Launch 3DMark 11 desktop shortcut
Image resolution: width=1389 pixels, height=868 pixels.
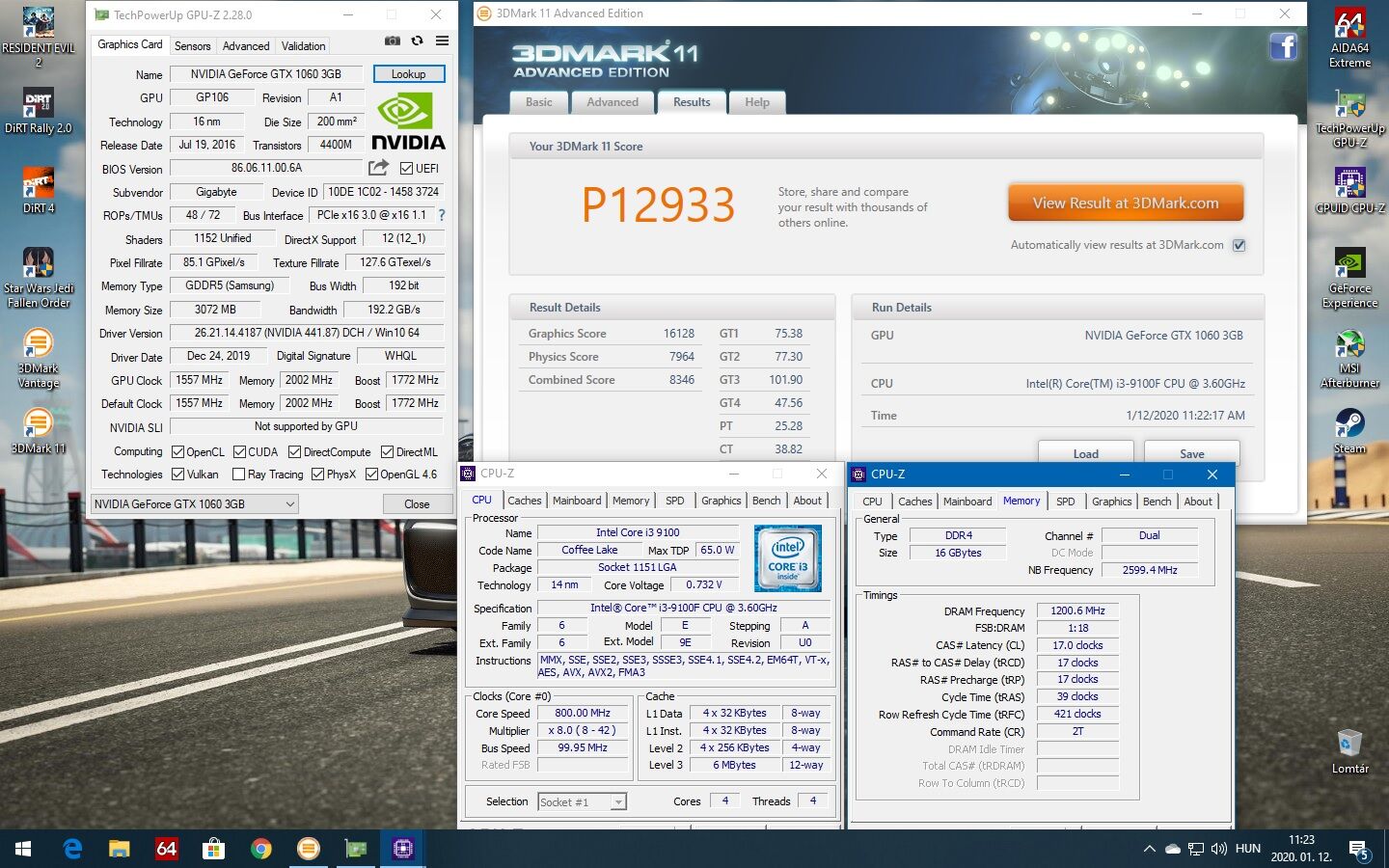pos(39,431)
